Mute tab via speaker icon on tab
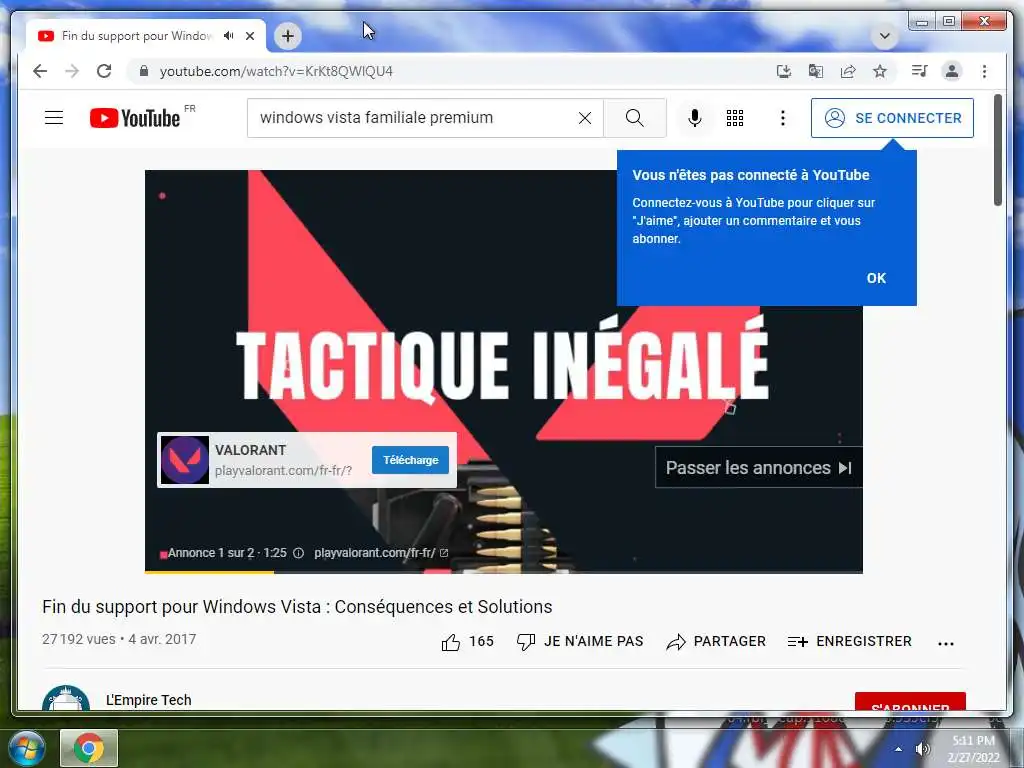This screenshot has height=768, width=1024. pyautogui.click(x=229, y=36)
